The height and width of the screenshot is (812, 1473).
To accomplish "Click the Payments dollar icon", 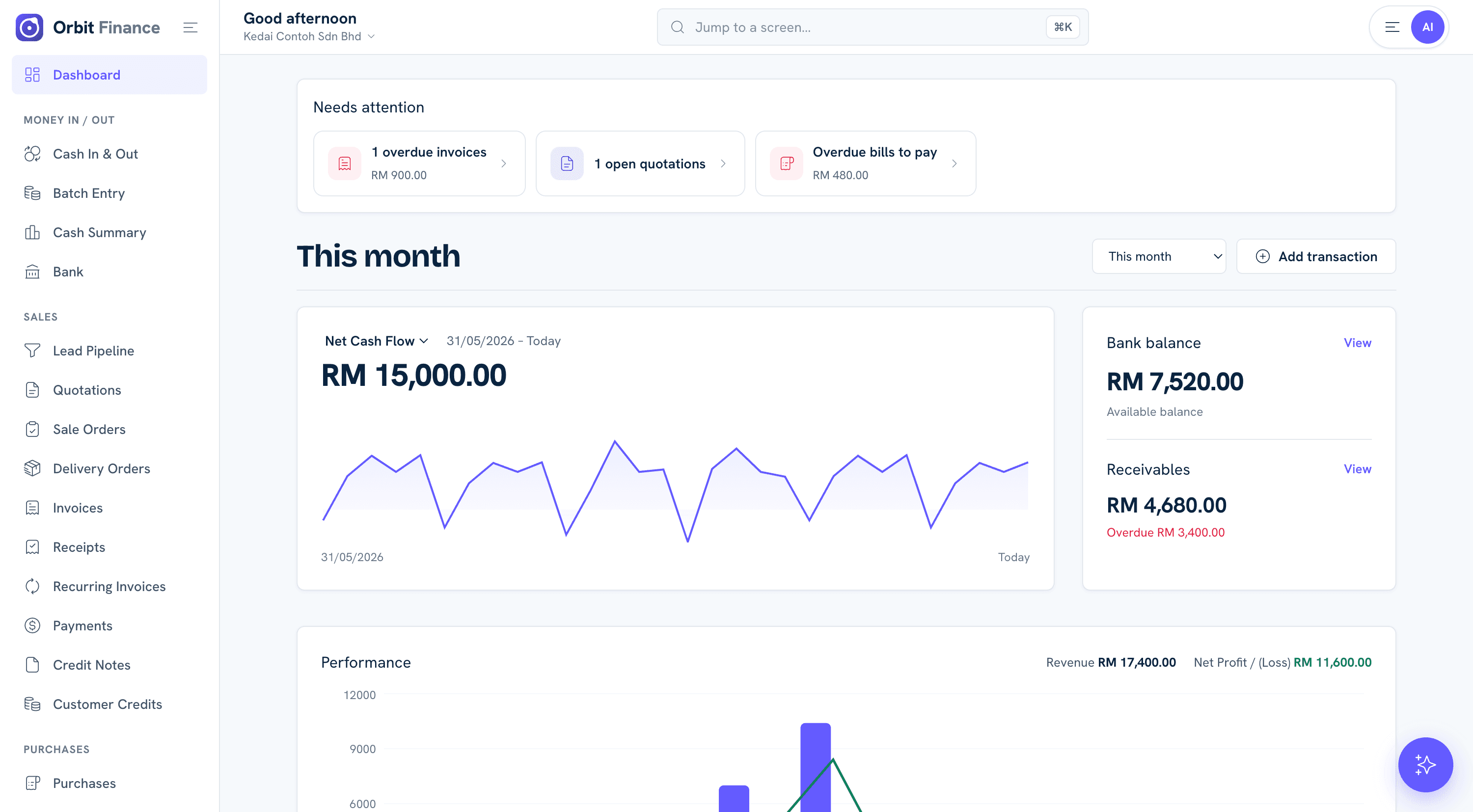I will click(x=32, y=625).
